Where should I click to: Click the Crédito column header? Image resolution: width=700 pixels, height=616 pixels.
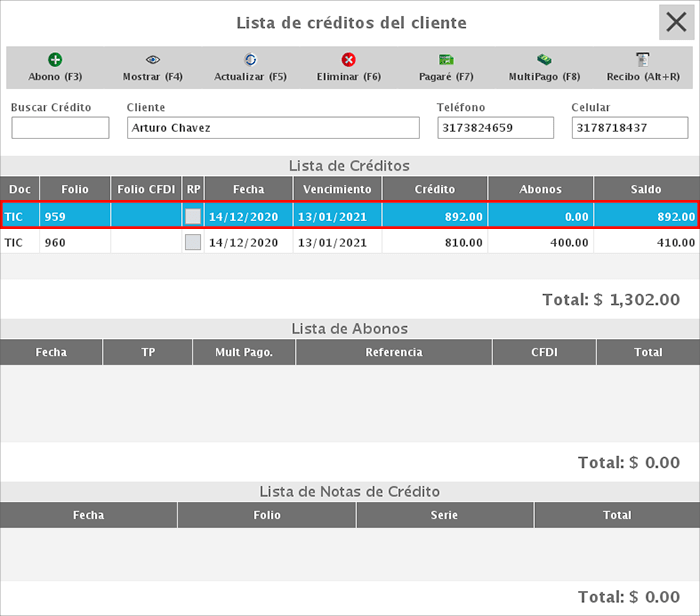click(x=435, y=189)
